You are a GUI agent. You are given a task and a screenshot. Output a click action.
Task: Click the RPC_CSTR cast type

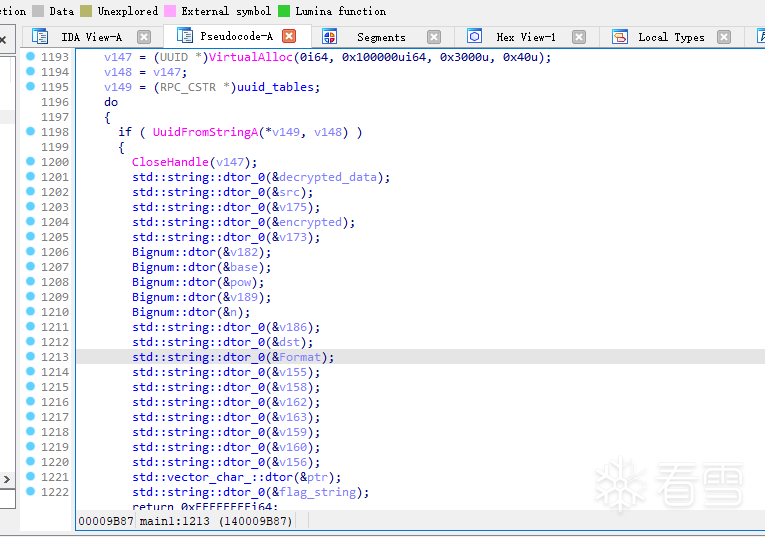click(x=188, y=87)
